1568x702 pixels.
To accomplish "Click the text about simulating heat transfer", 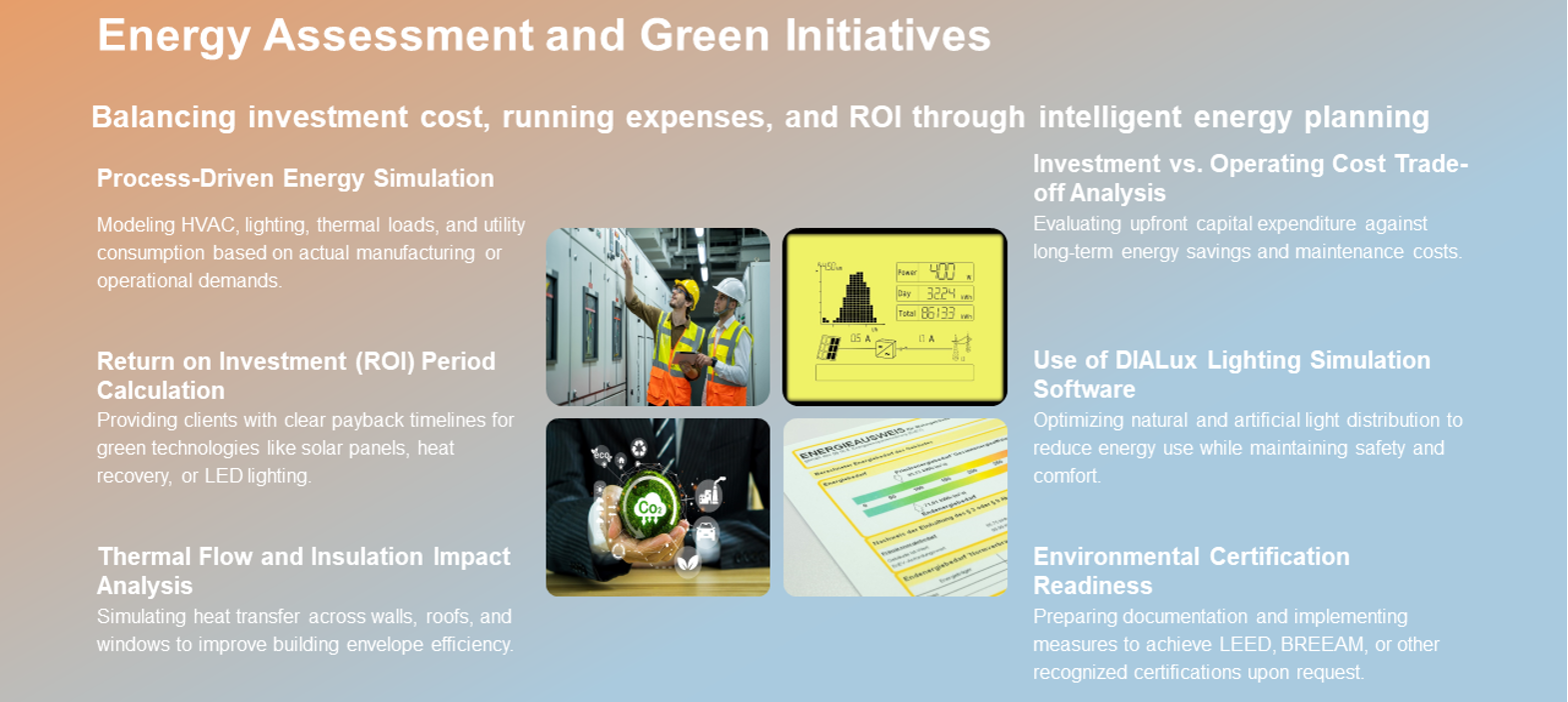I will point(305,630).
